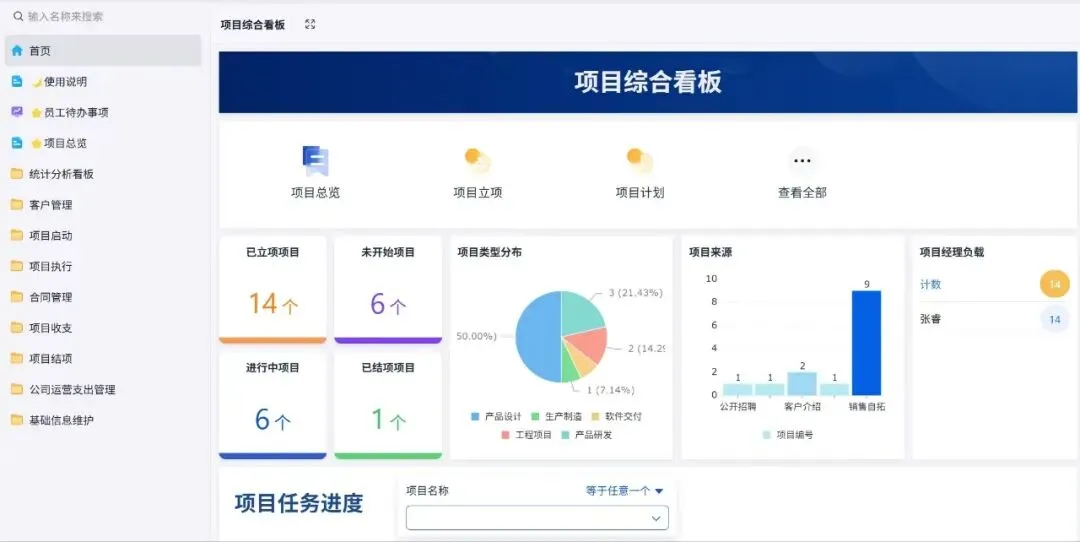
Task: Click the home icon beside 首页
Action: pyautogui.click(x=17, y=50)
